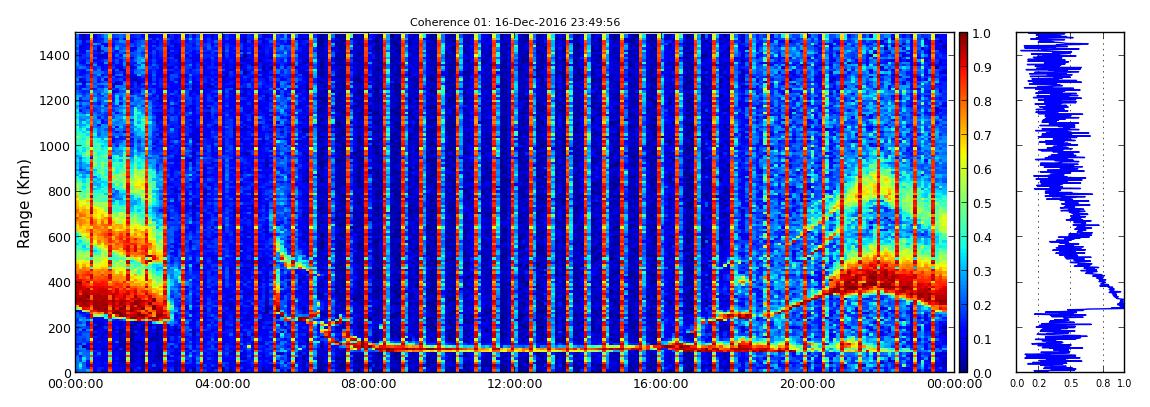Click the 1200 tick label on the range axis
Screen dimensions: 1150x407
[x=56, y=100]
